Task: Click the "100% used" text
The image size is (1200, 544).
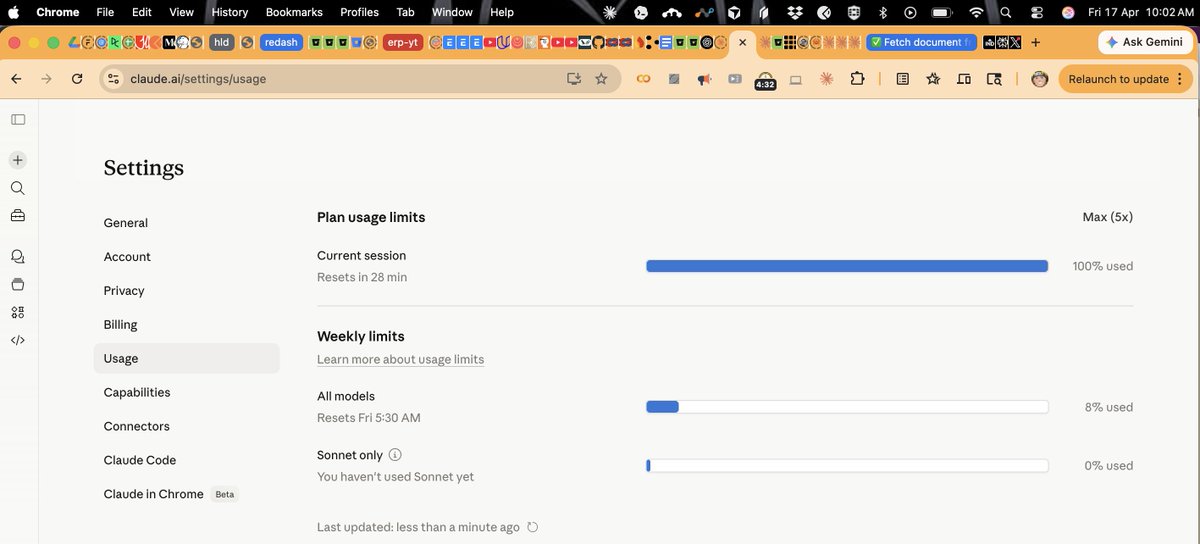Action: tap(1103, 266)
